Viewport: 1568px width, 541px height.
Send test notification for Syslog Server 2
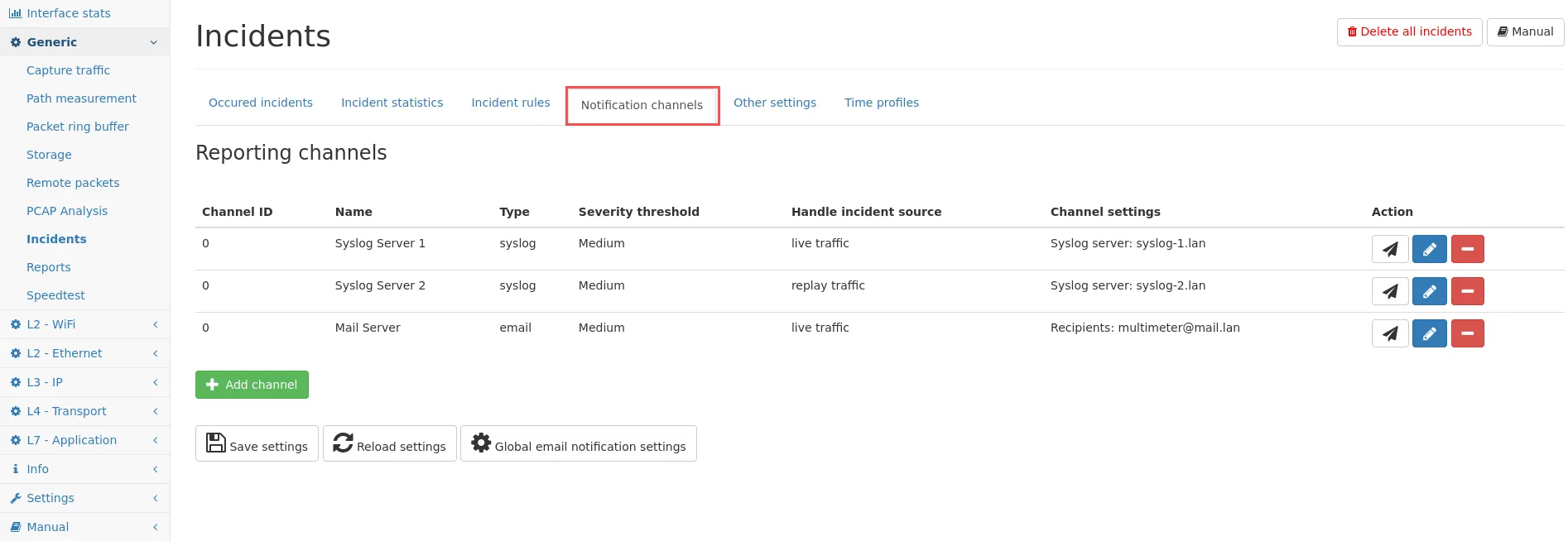tap(1389, 291)
